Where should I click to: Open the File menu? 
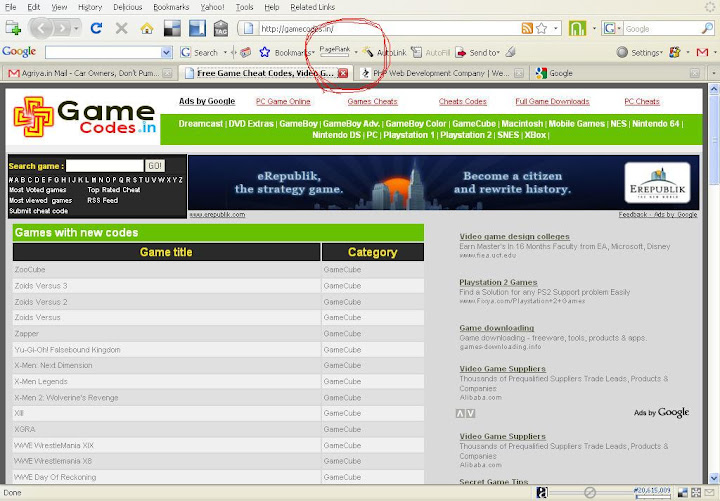(11, 7)
